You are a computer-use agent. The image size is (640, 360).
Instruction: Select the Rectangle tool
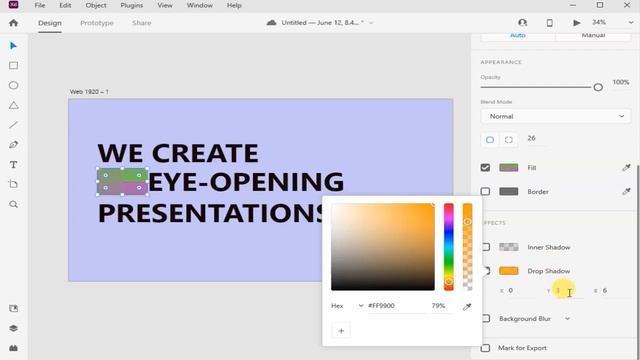click(13, 66)
